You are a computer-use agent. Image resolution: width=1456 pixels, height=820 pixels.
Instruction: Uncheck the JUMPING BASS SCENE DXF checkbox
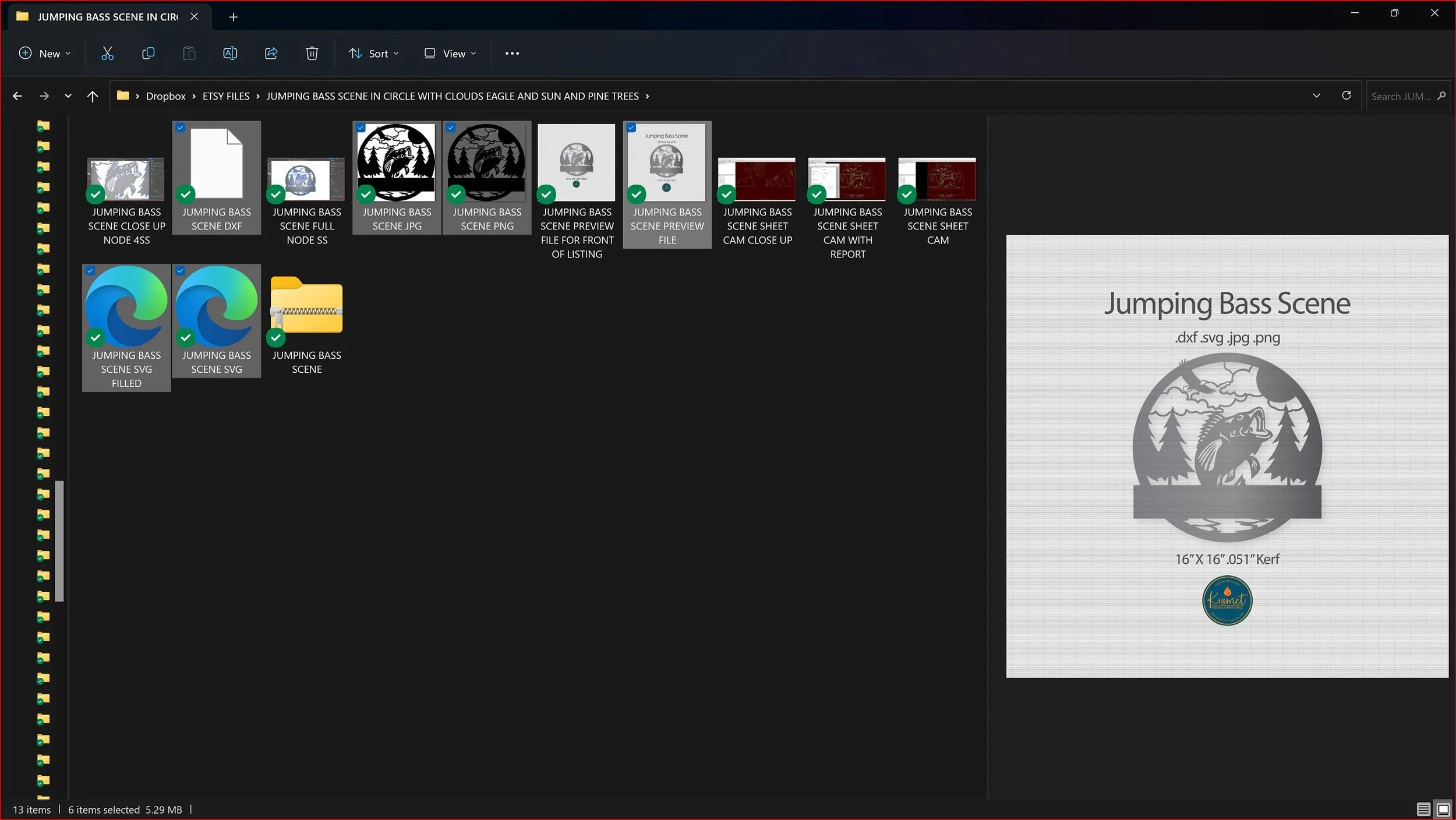[181, 128]
